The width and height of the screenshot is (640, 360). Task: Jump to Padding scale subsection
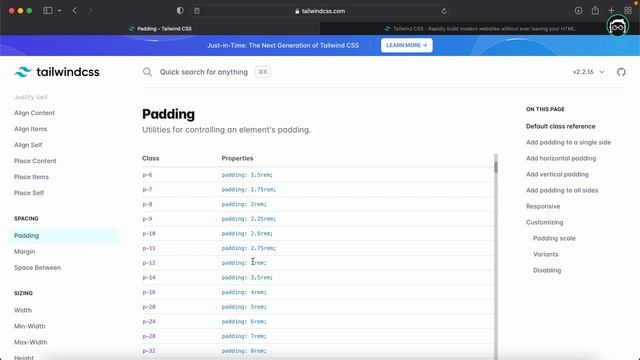click(554, 238)
